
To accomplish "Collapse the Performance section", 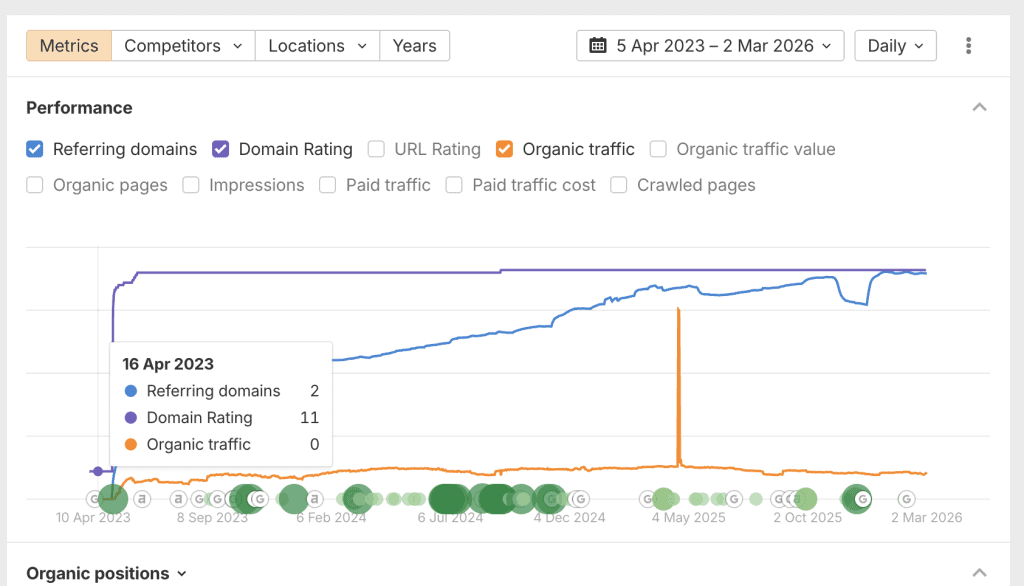I will [x=980, y=108].
